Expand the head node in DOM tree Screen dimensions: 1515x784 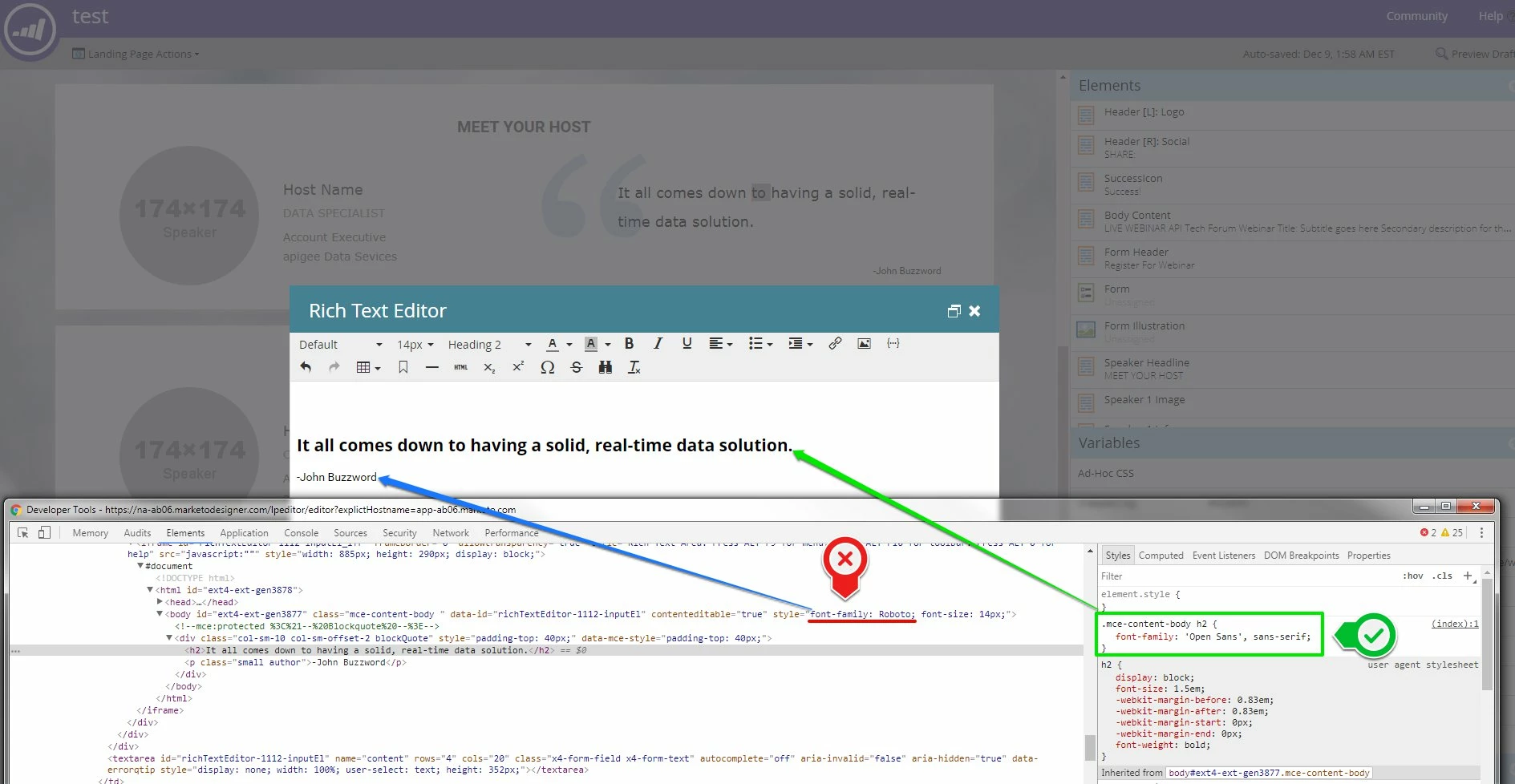coord(160,602)
